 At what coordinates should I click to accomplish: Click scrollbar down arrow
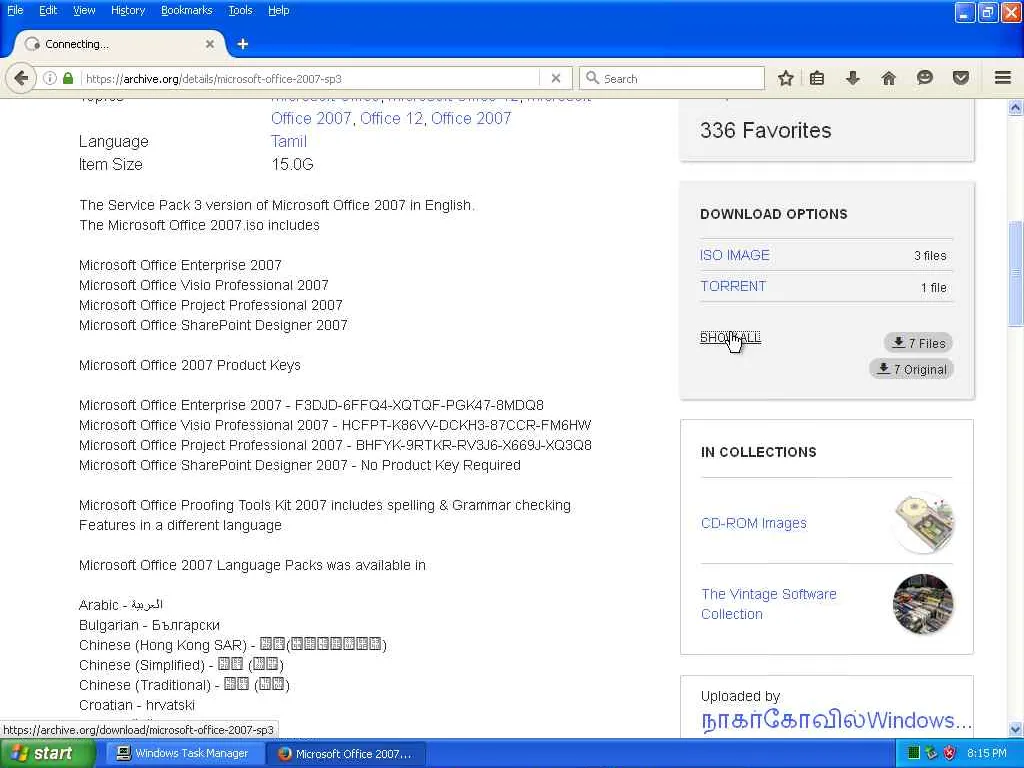1016,729
